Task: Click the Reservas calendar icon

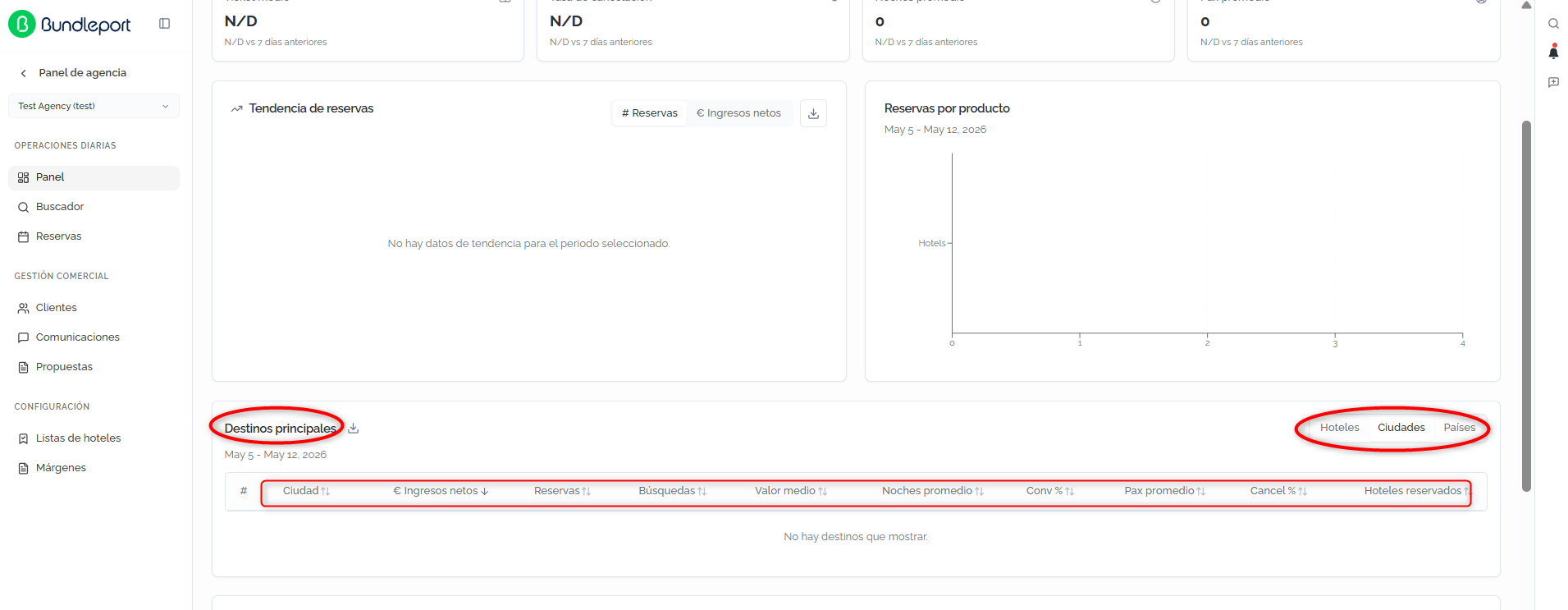Action: pyautogui.click(x=23, y=236)
